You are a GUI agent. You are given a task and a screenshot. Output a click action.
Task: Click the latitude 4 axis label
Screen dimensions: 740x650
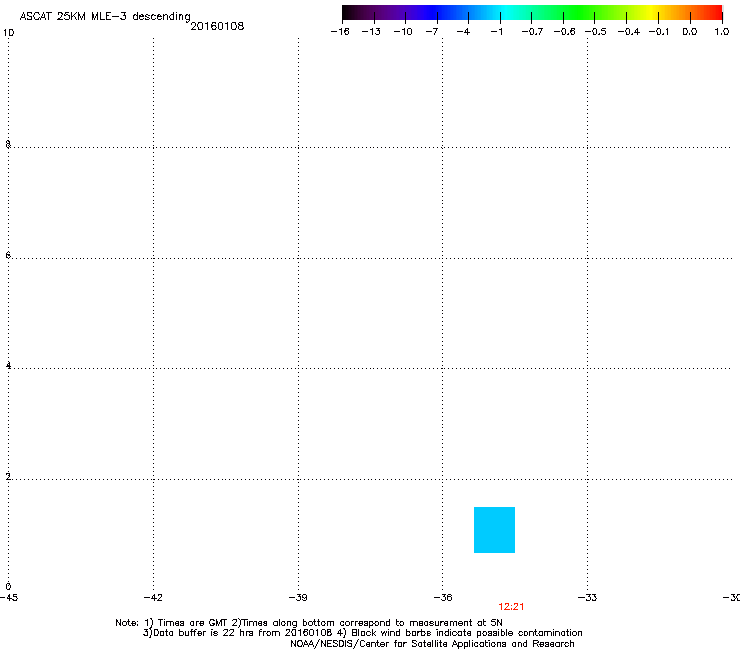point(8,365)
